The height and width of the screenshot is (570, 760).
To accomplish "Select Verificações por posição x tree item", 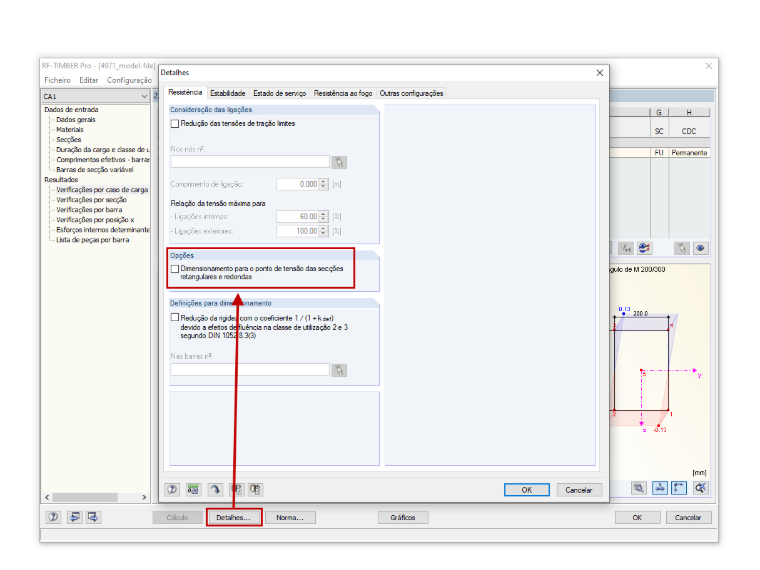I will pyautogui.click(x=95, y=220).
